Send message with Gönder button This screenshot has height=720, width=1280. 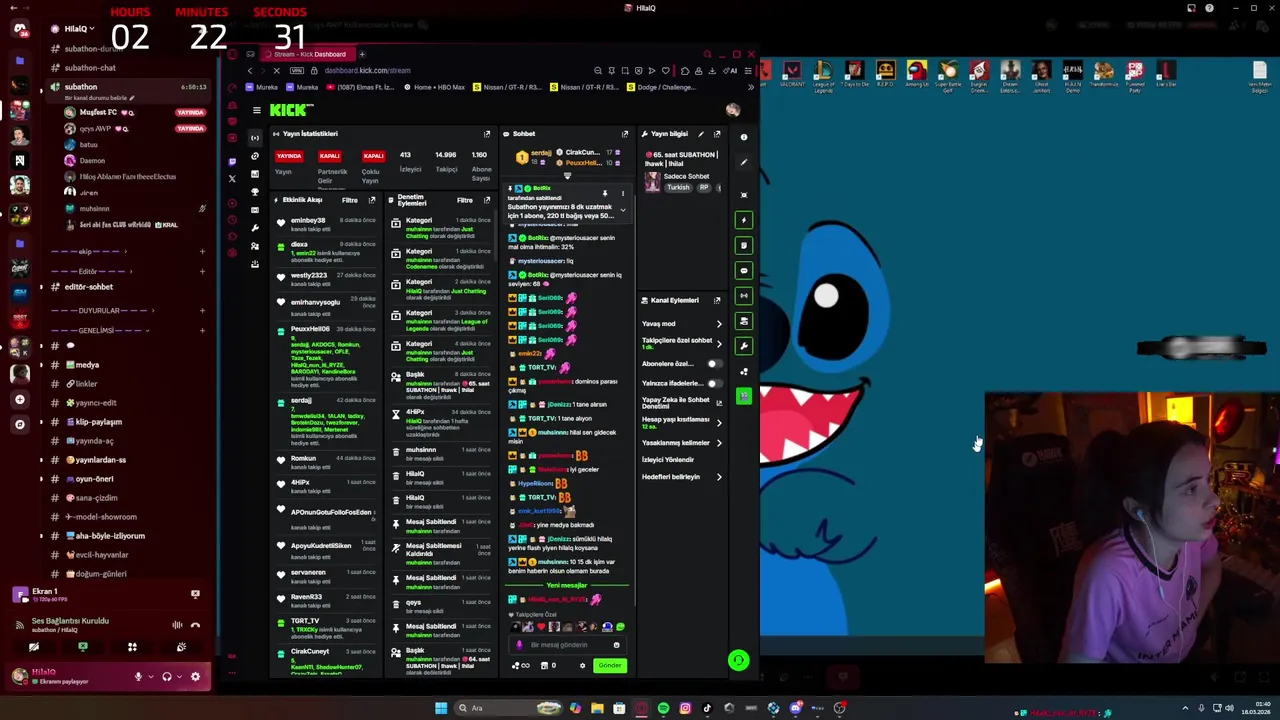pyautogui.click(x=610, y=666)
